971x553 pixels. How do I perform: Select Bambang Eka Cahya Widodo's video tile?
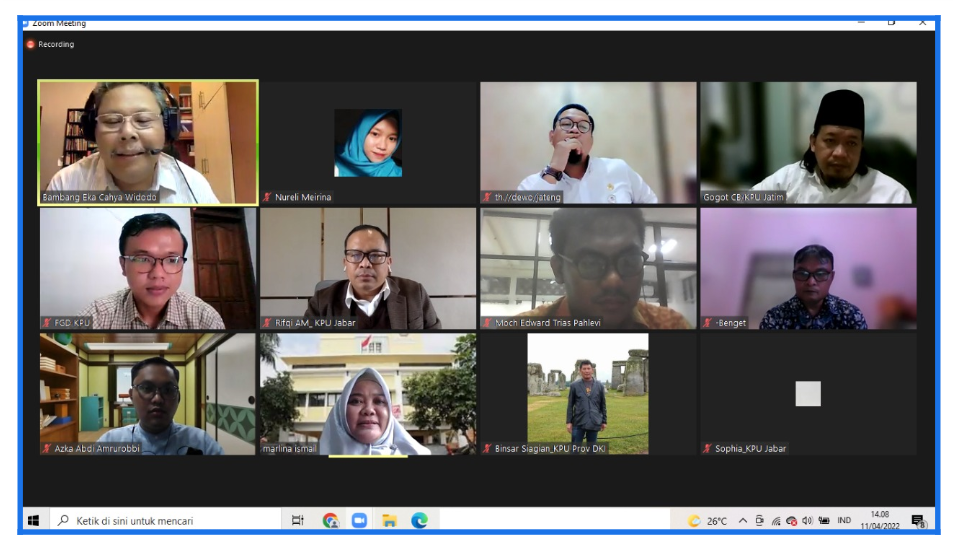[148, 142]
